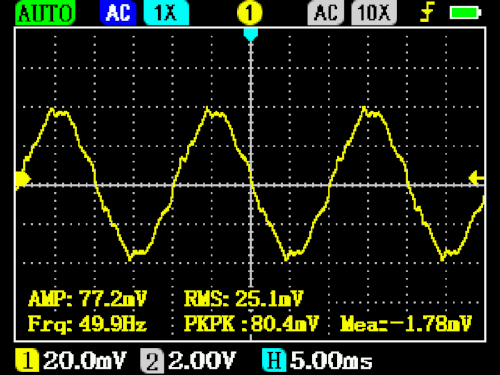Select the cyan 1X probe attenuation badge

click(x=166, y=13)
